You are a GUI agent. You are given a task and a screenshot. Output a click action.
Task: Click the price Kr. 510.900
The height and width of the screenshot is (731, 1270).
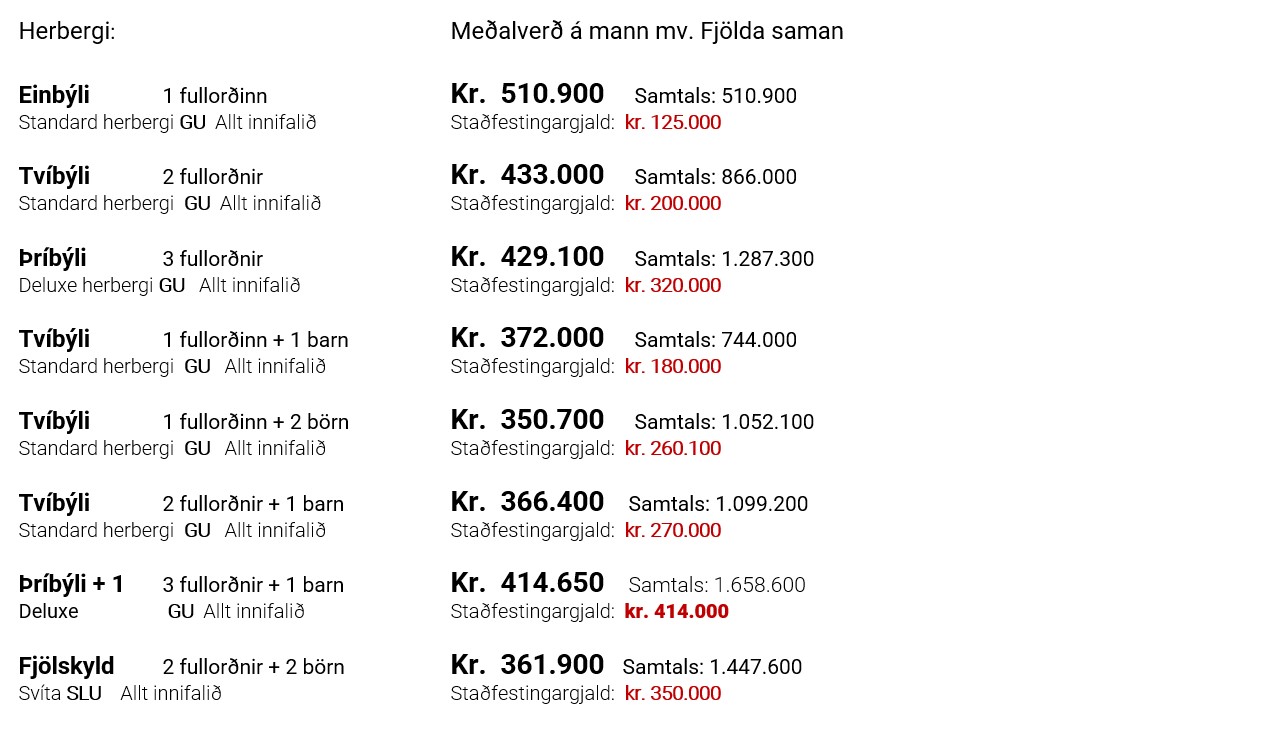point(527,95)
